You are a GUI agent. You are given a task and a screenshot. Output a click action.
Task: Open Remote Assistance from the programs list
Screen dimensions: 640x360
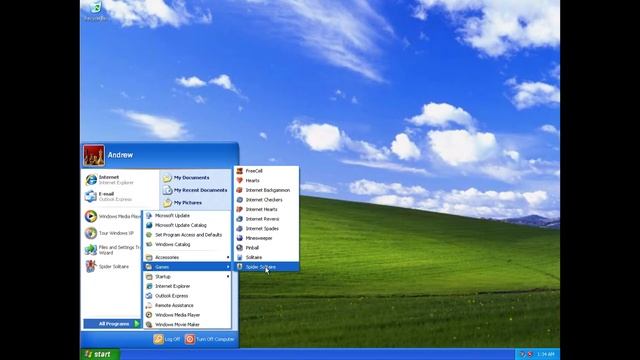[187, 305]
